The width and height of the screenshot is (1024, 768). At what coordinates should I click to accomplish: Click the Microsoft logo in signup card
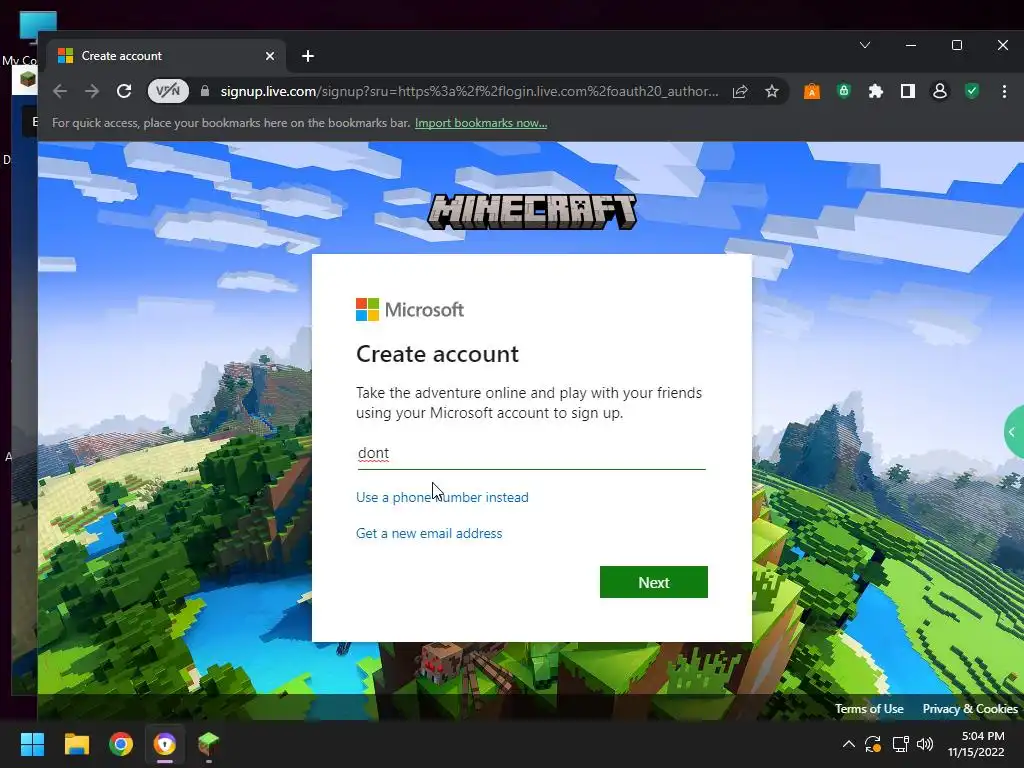tap(409, 310)
